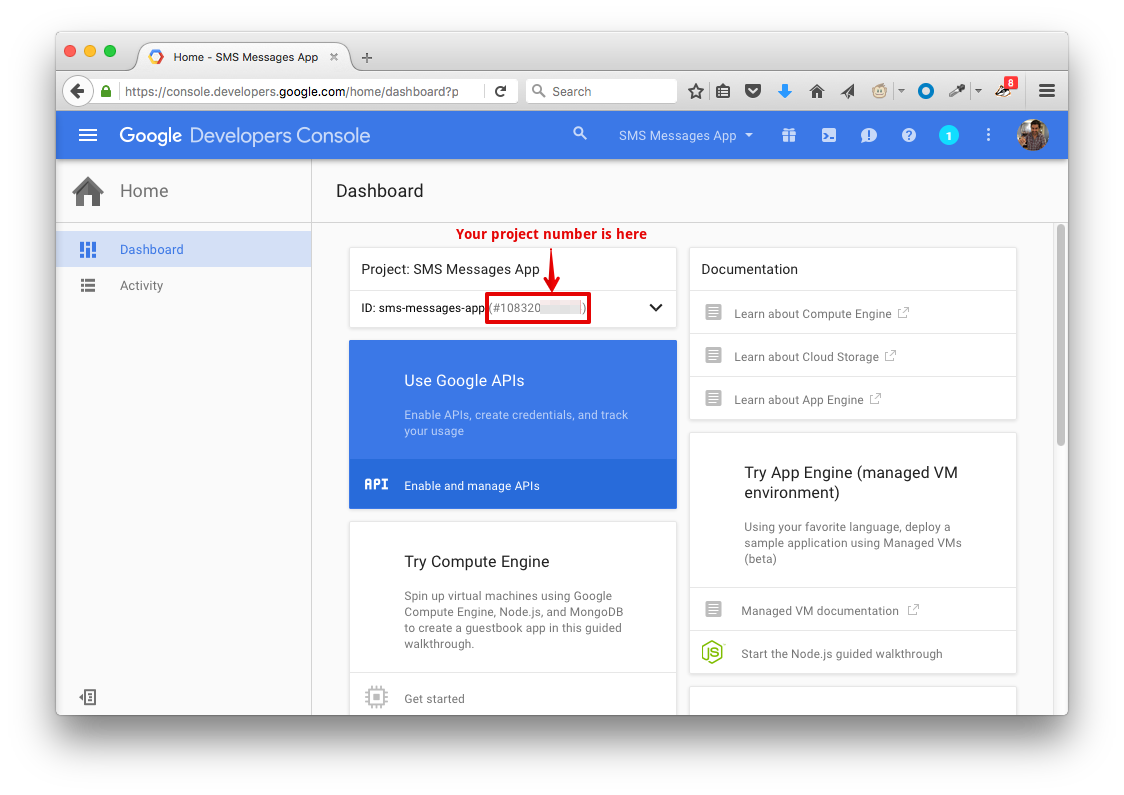Open browser downloads arrow icon
1124x795 pixels.
[784, 91]
